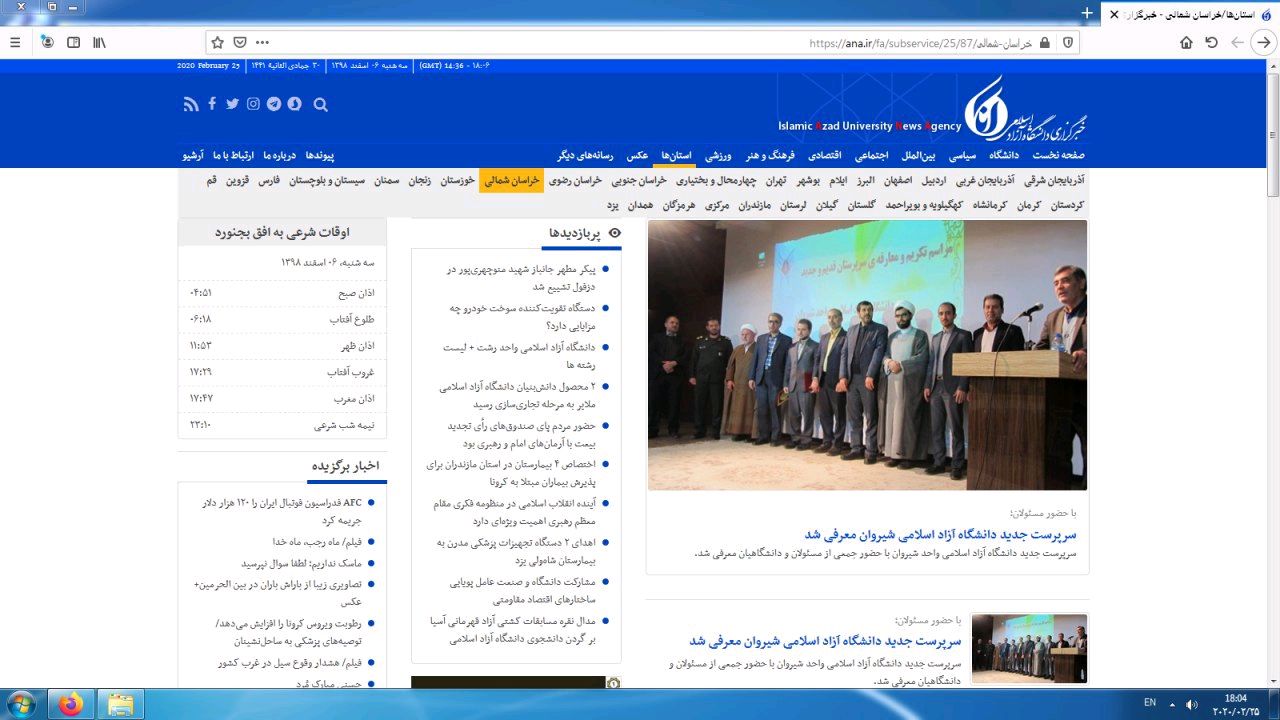
Task: Open the tracking protection shield icon
Action: click(1068, 43)
